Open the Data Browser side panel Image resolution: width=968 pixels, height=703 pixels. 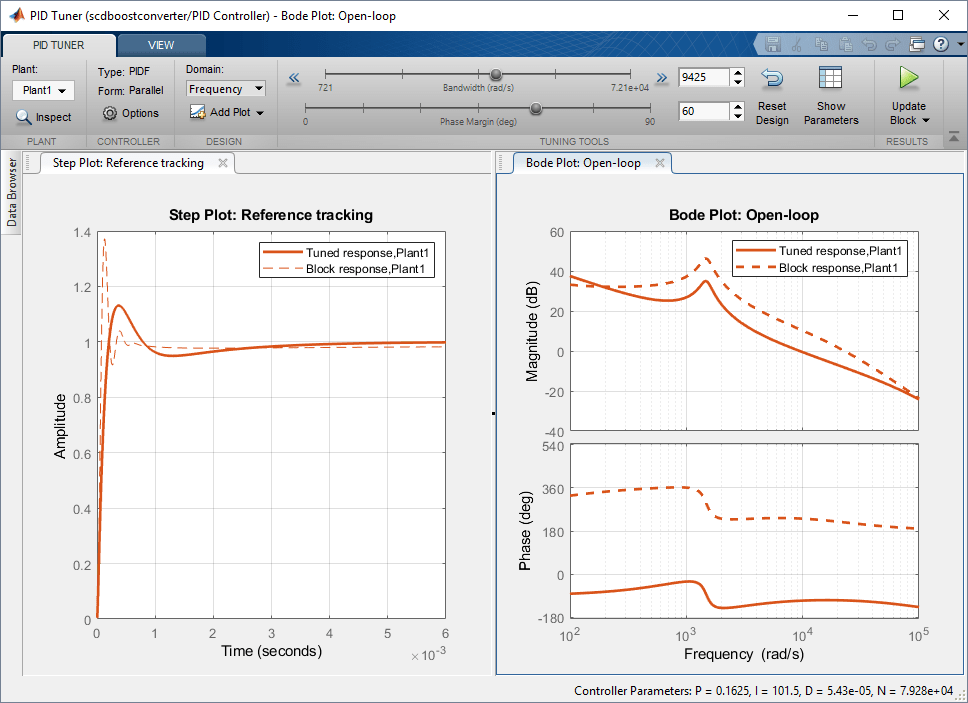click(x=12, y=192)
